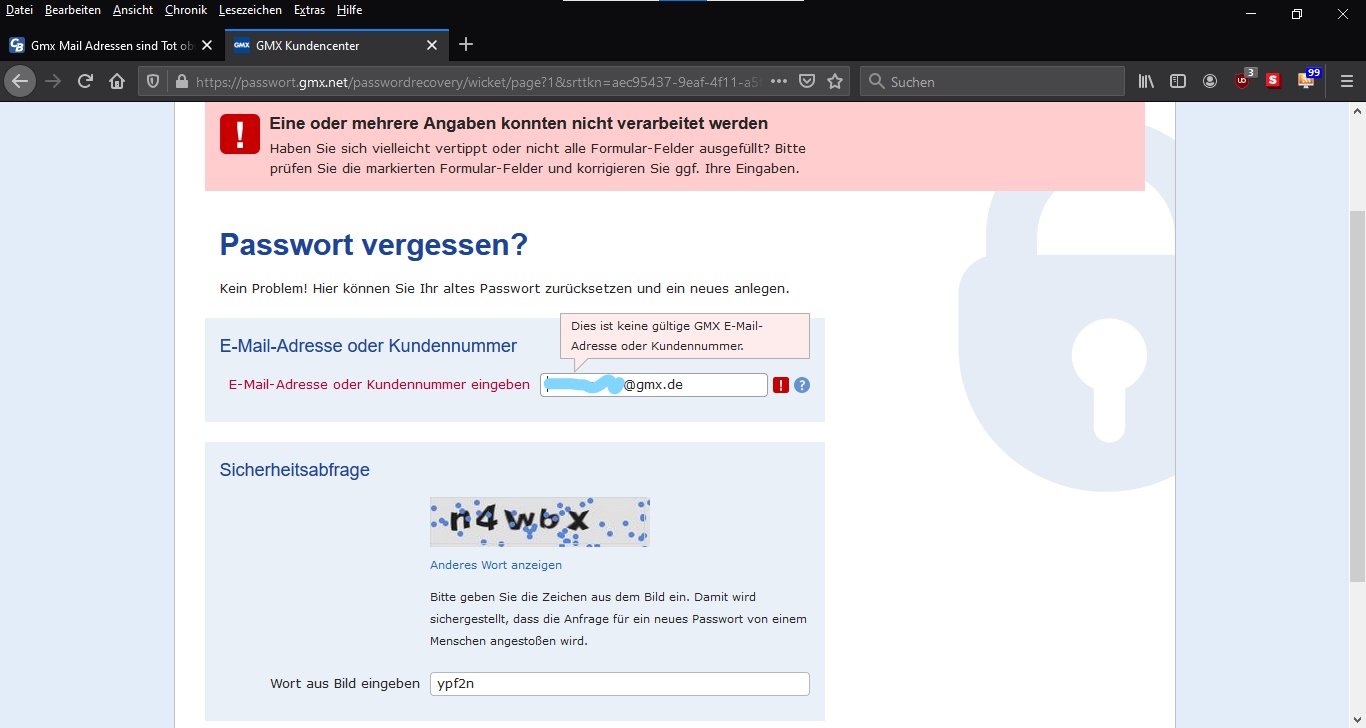Click the blue help question mark icon
The height and width of the screenshot is (728, 1366).
(802, 385)
